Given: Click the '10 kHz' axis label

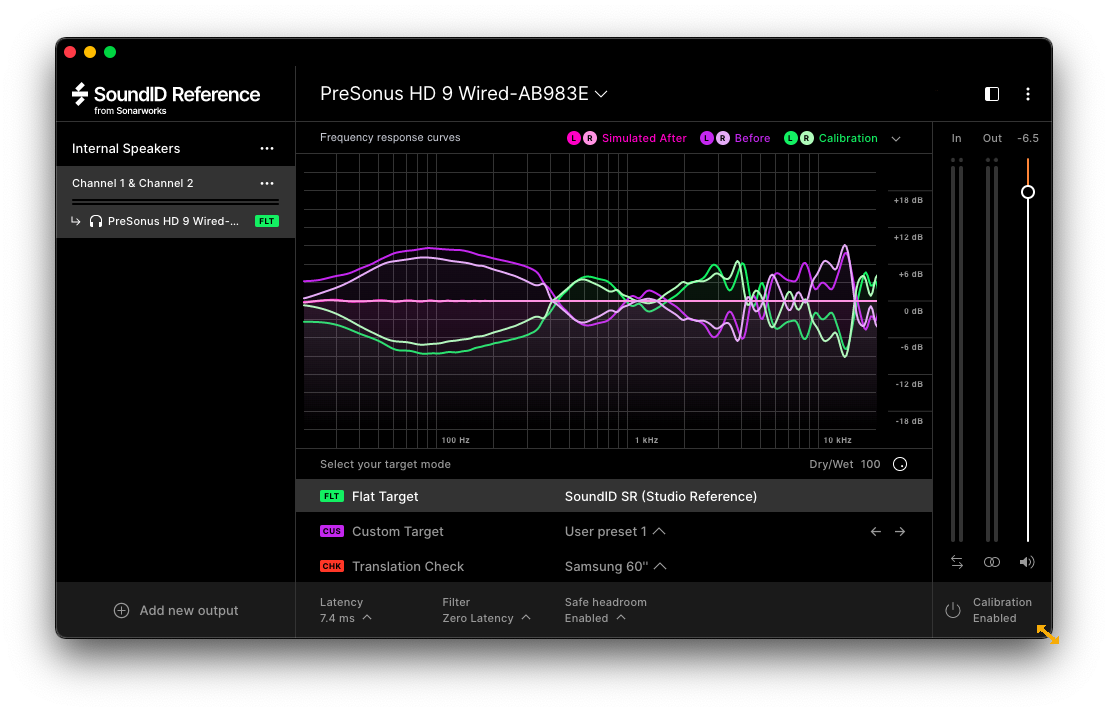Looking at the screenshot, I should click(837, 440).
